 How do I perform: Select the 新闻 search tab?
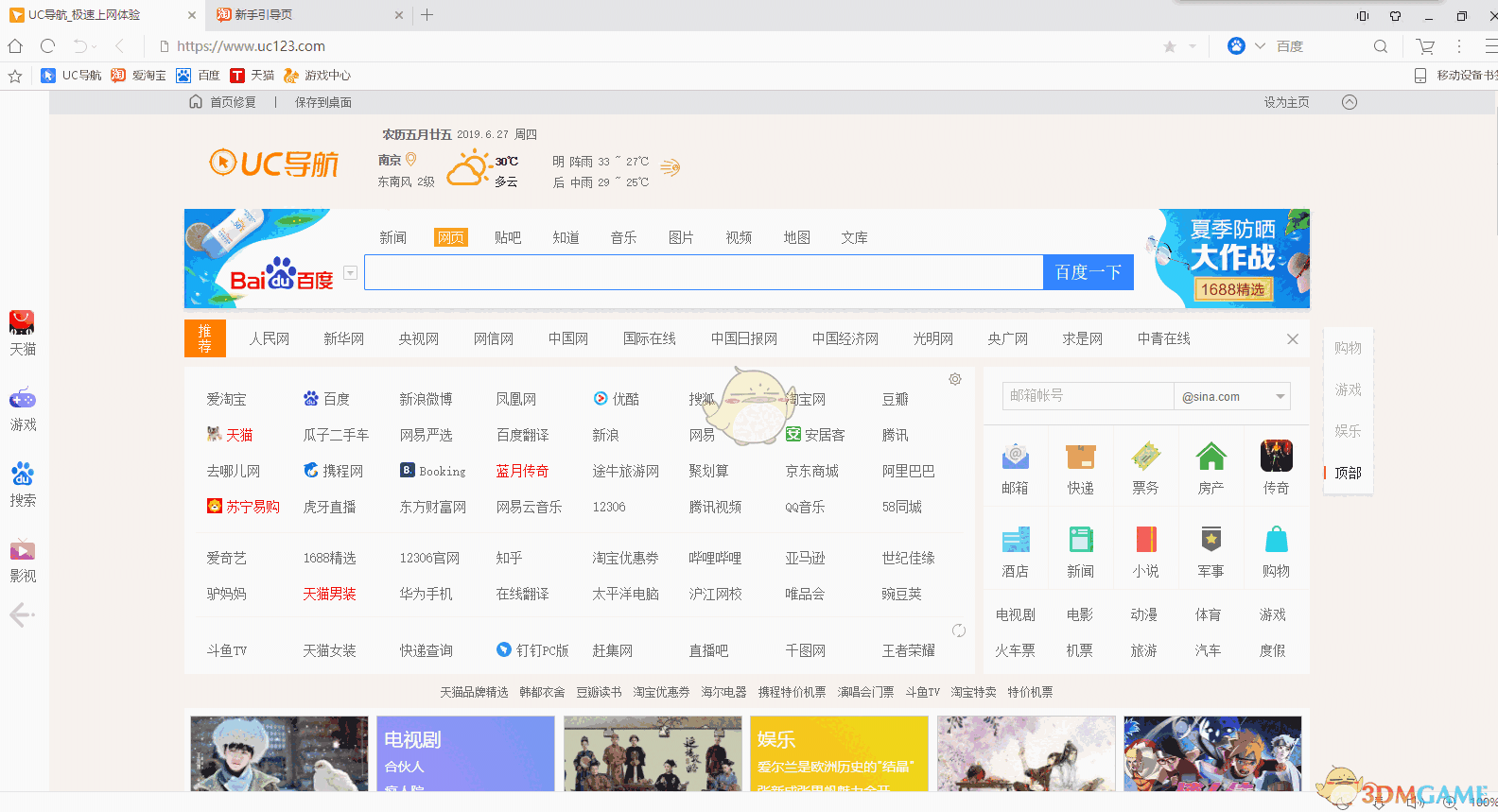tap(392, 237)
